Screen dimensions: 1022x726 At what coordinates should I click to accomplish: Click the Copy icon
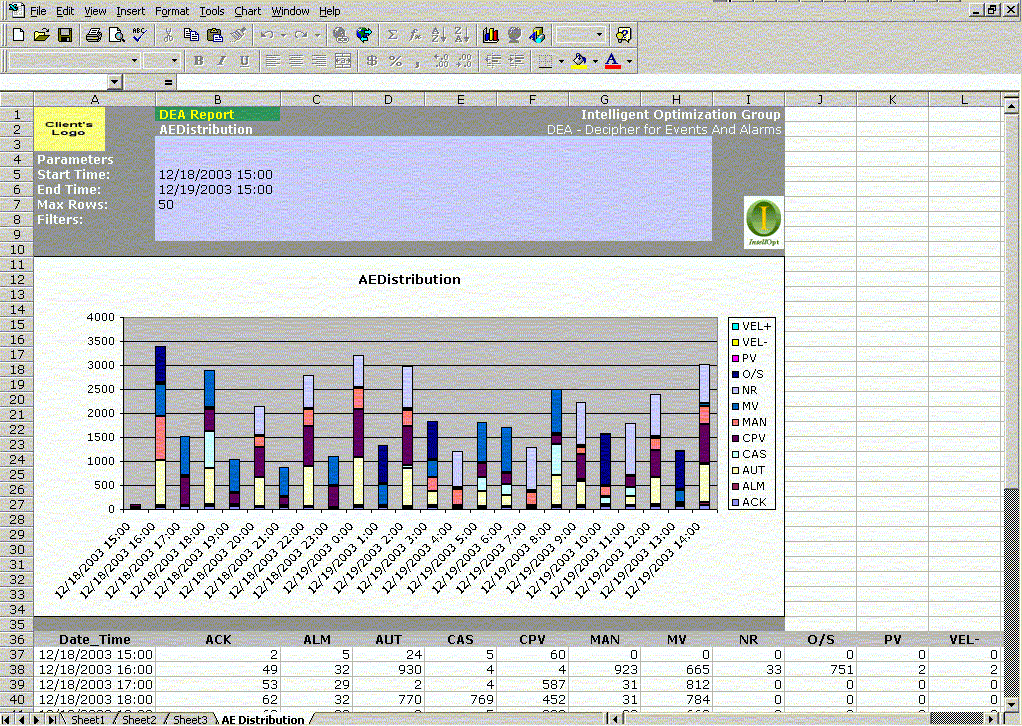point(191,35)
